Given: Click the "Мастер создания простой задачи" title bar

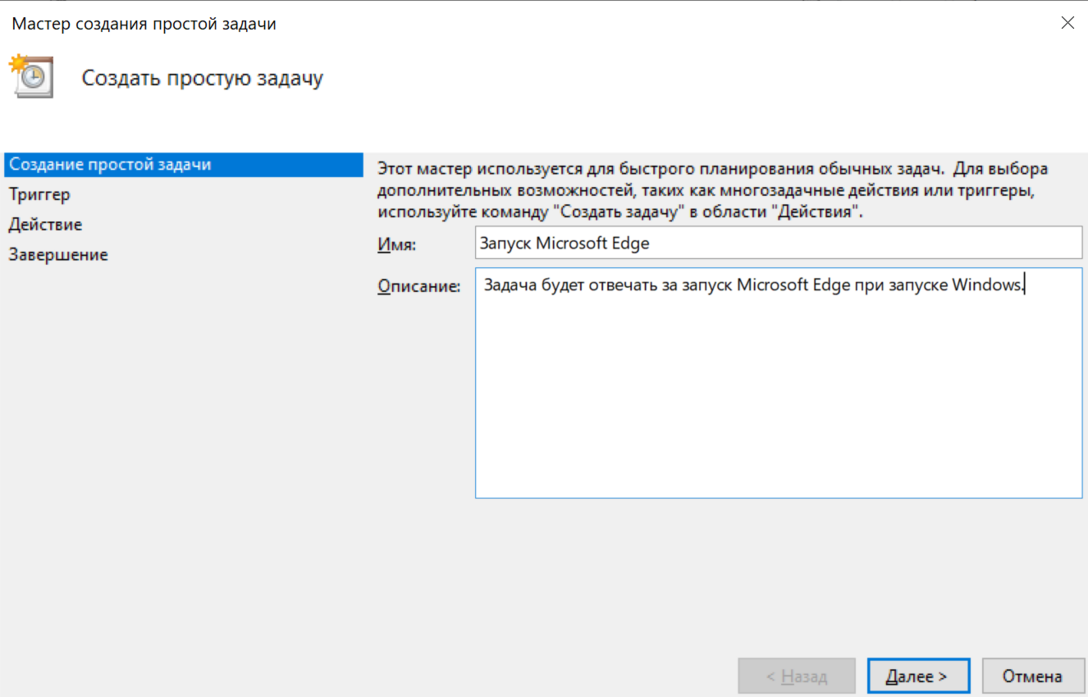Looking at the screenshot, I should pos(144,23).
